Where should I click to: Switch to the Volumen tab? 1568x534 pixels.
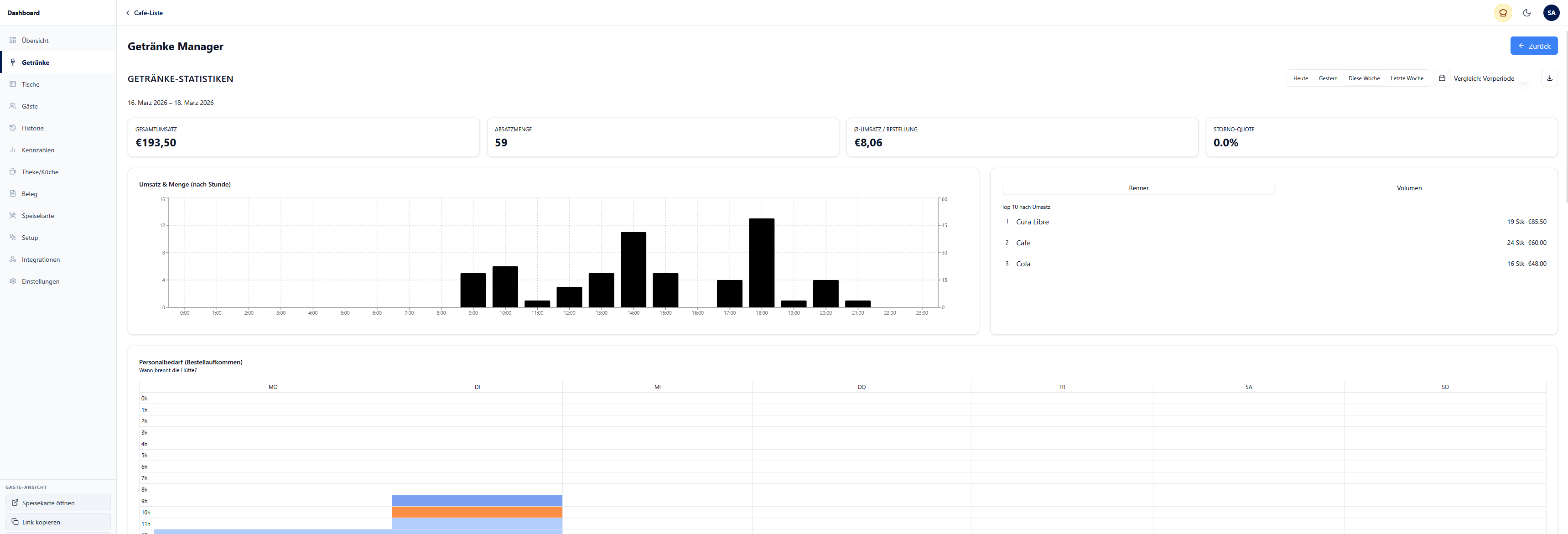tap(1408, 188)
